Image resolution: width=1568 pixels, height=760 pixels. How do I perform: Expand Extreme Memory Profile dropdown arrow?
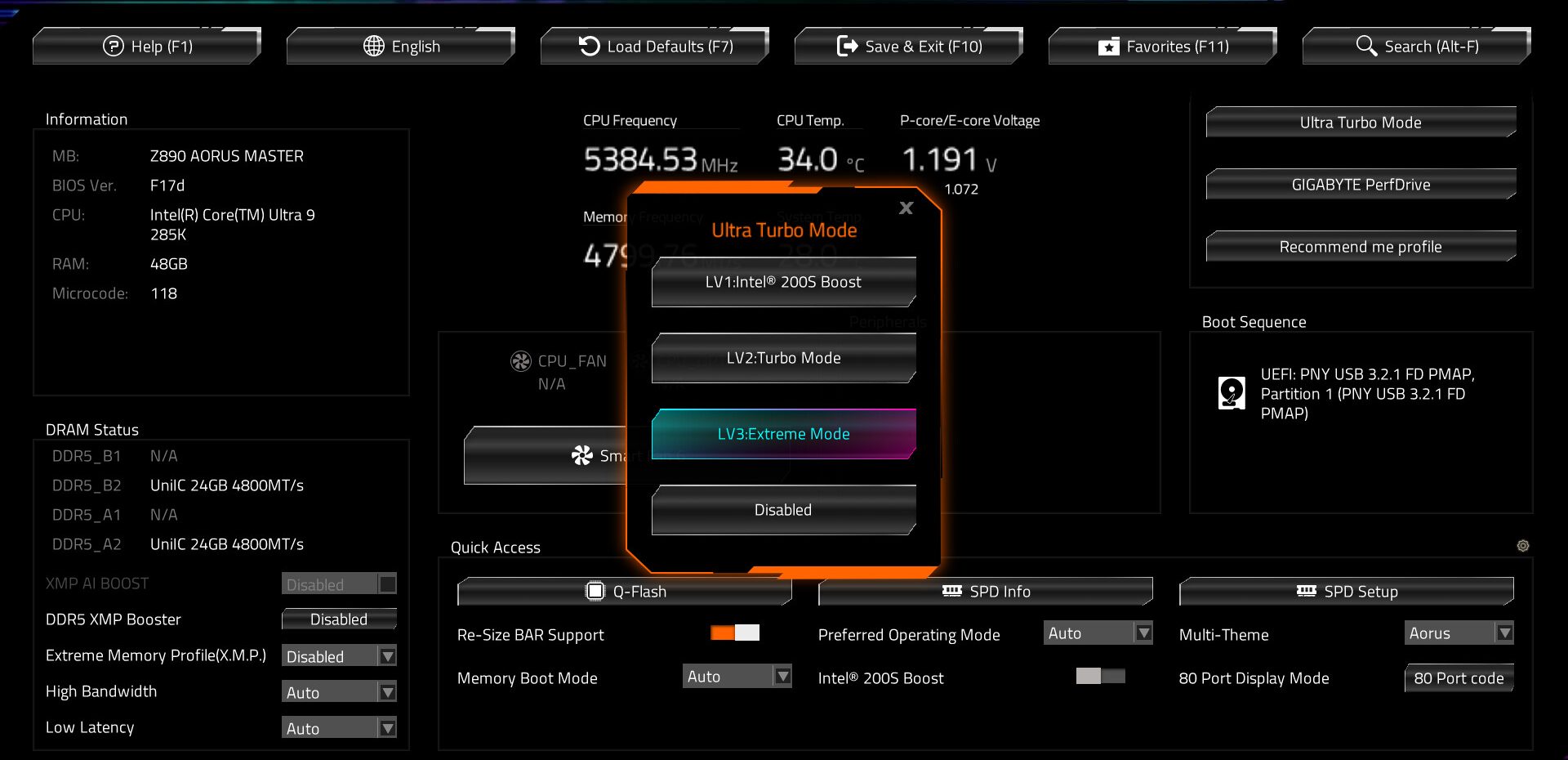tap(388, 655)
